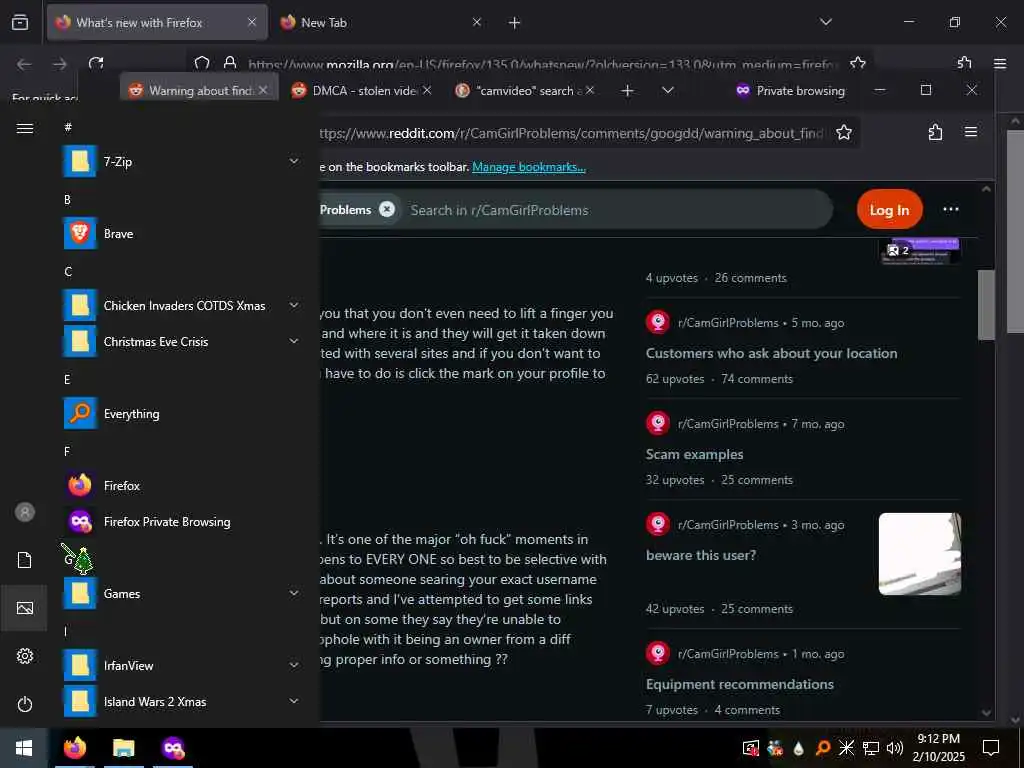Open the 'Equipment recommendations' post
Image resolution: width=1024 pixels, height=768 pixels.
tap(739, 684)
